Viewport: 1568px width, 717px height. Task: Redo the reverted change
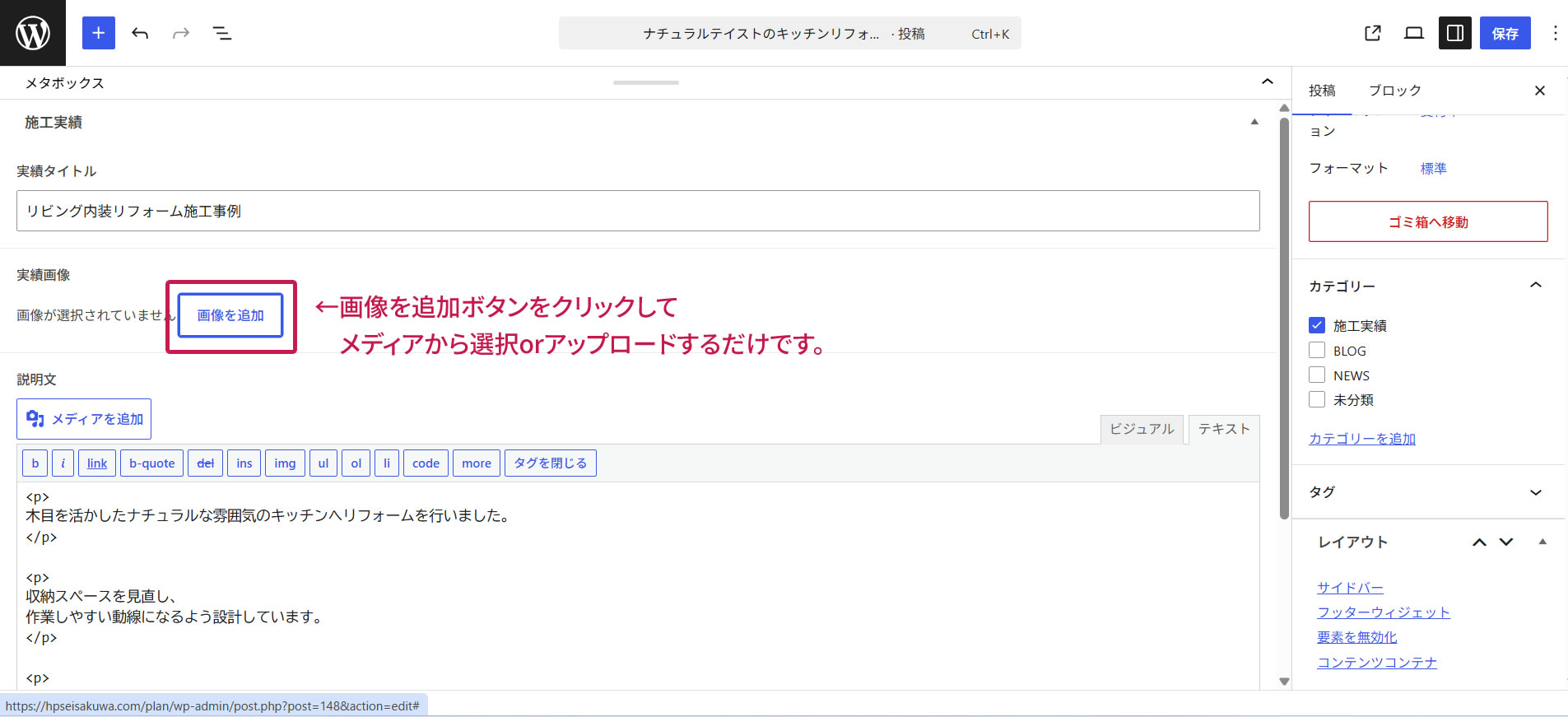tap(181, 33)
